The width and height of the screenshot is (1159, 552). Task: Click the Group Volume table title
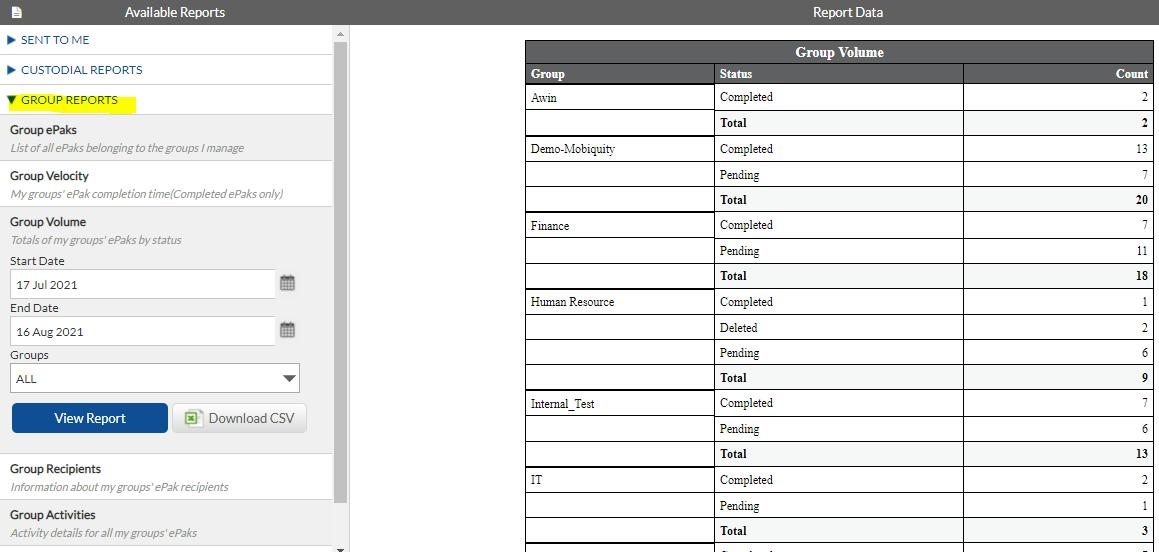(x=839, y=52)
